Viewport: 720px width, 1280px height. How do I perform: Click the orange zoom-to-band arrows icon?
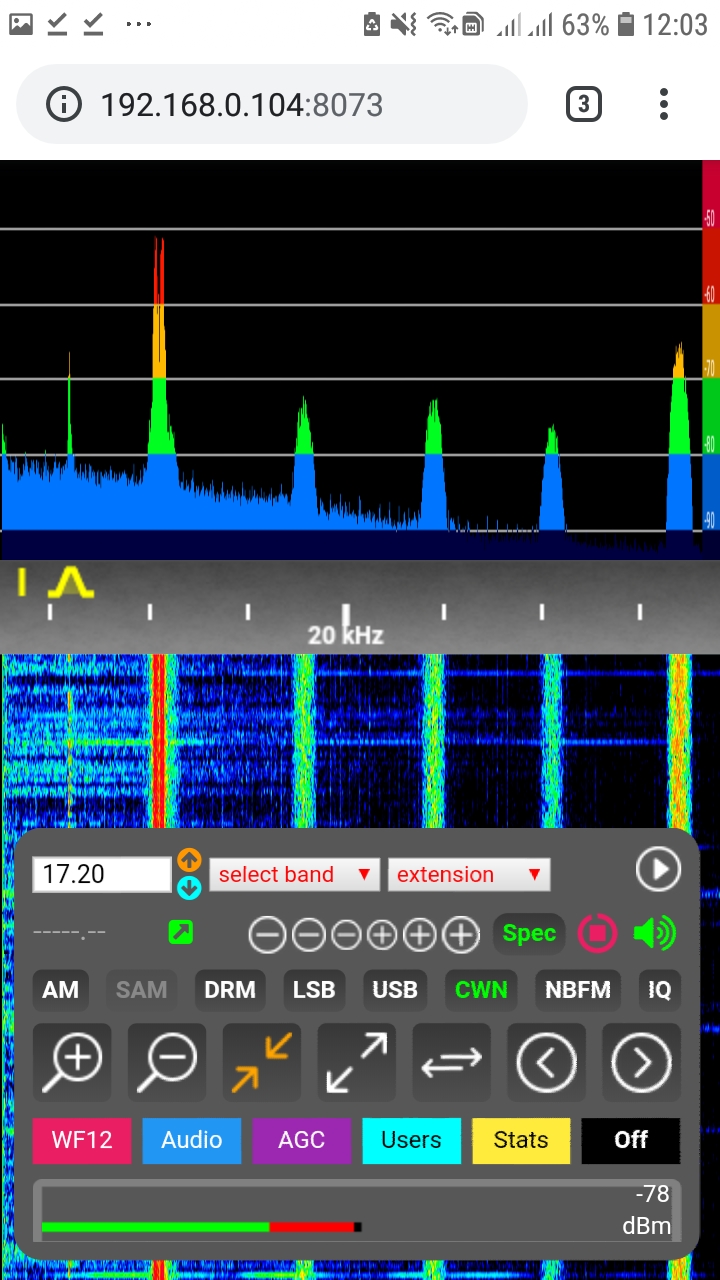(262, 1062)
